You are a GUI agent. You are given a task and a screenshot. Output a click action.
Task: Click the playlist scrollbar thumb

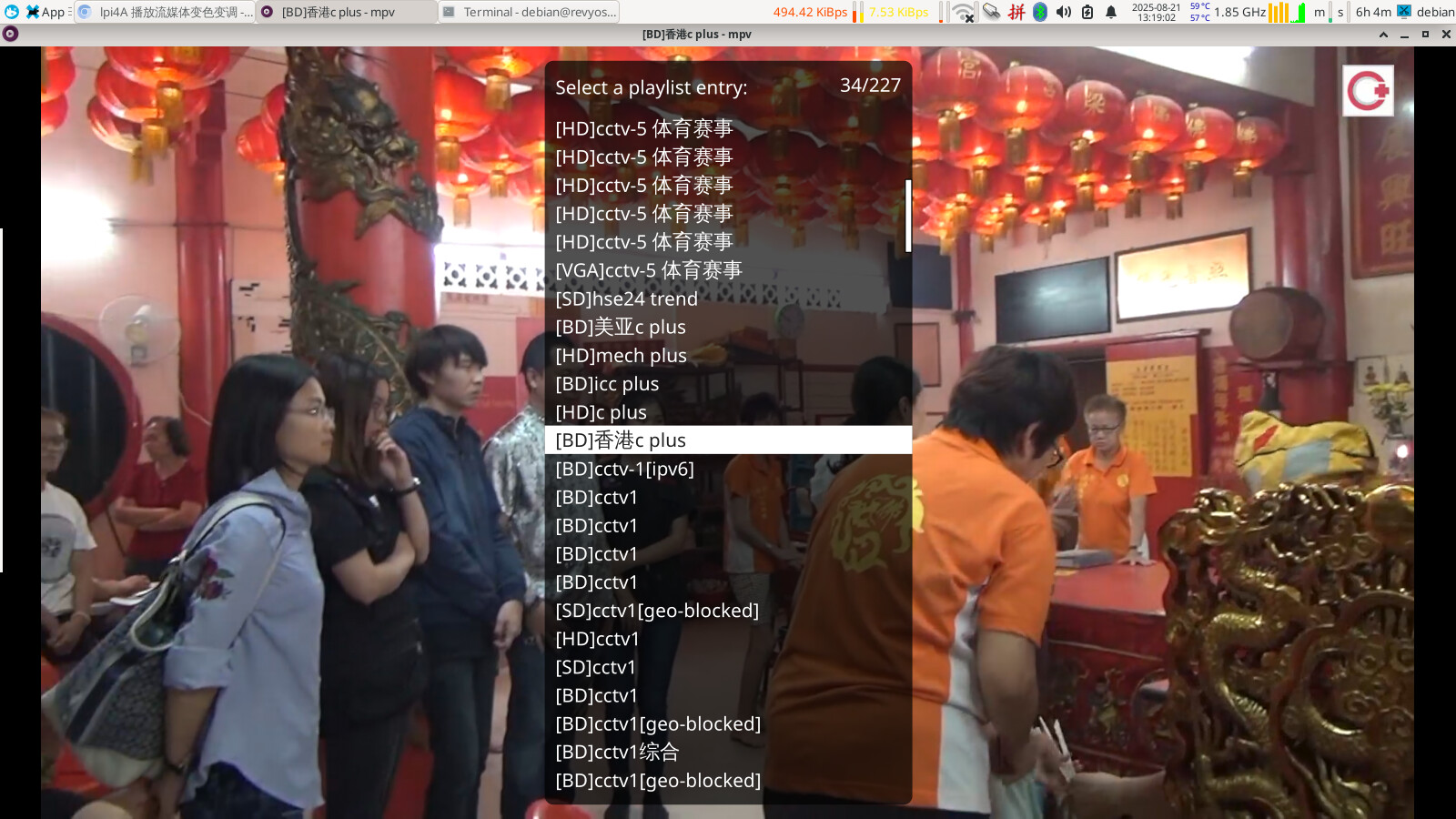[x=908, y=216]
